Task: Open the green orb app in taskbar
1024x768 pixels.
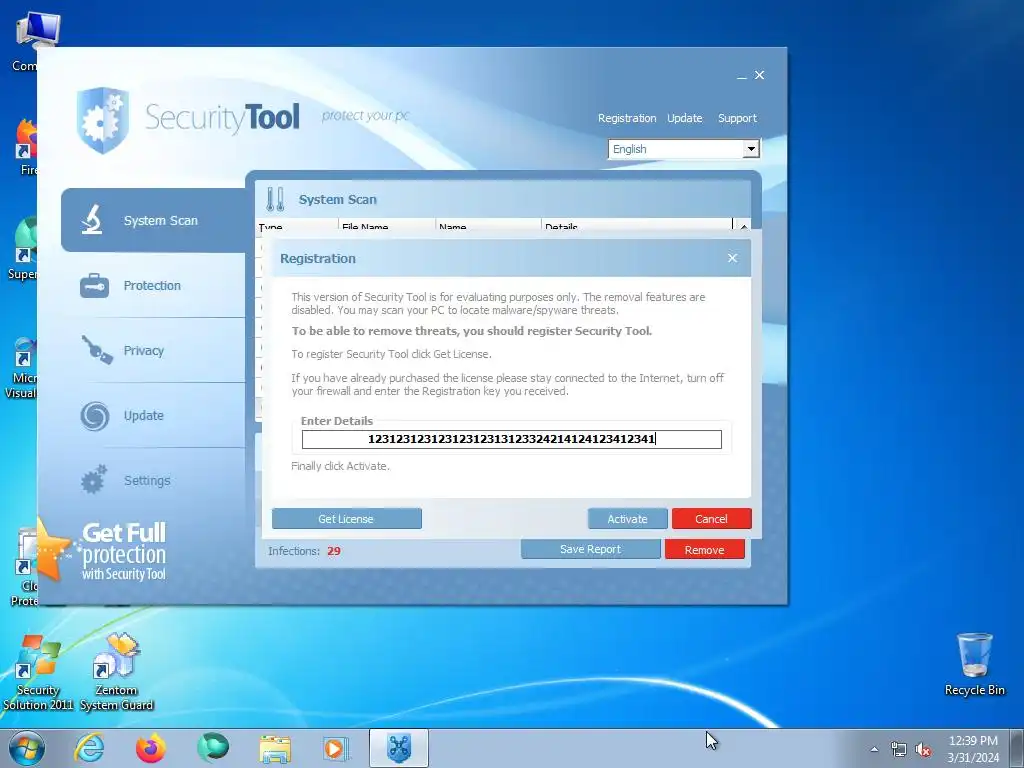Action: pos(213,748)
